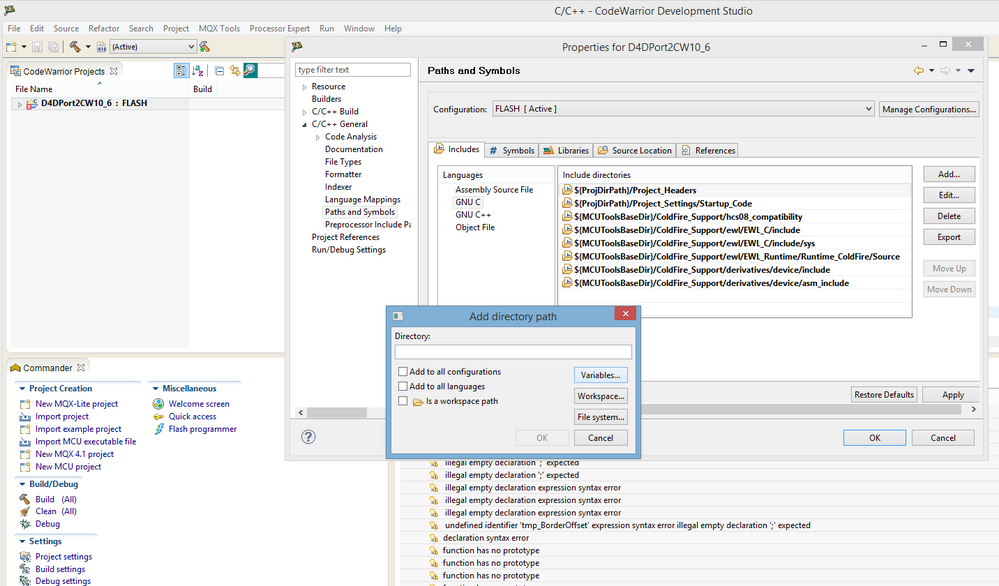The height and width of the screenshot is (586, 999).
Task: Expand the Resource tree node
Action: pyautogui.click(x=305, y=87)
